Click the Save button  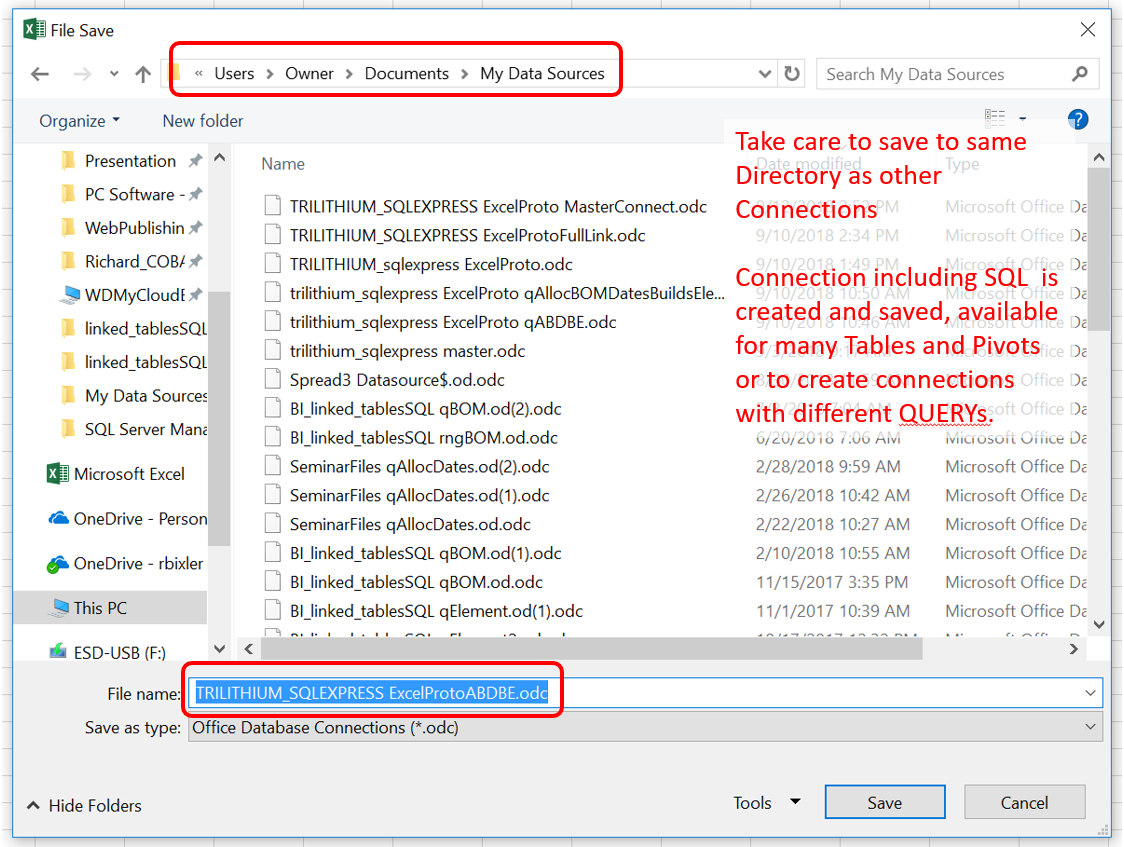[885, 803]
